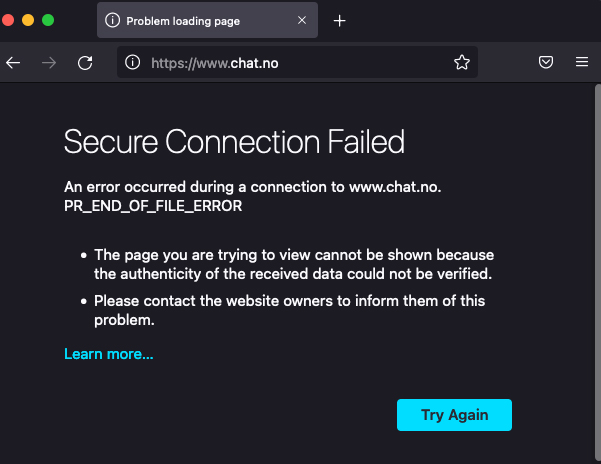Go back to the previous page
Screen dimensions: 601x464
[13, 62]
